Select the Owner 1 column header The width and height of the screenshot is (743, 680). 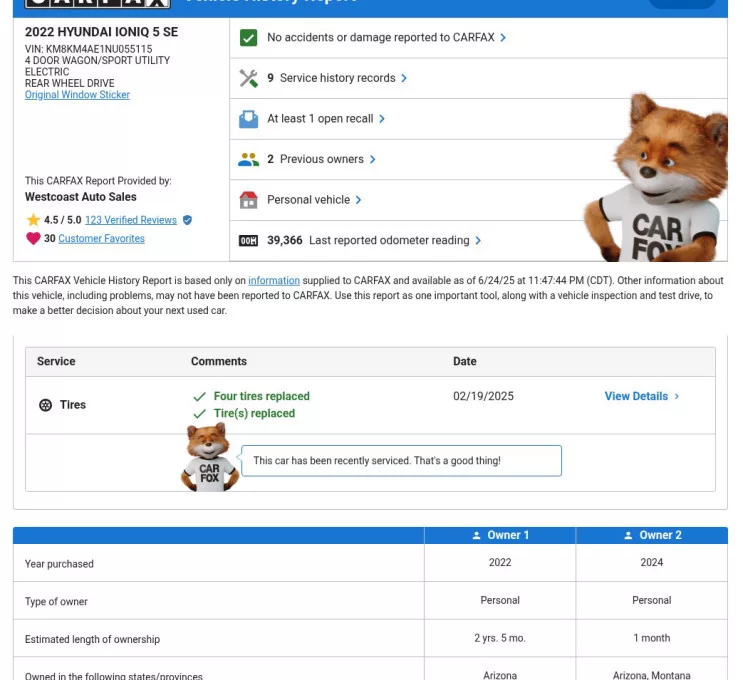tap(500, 535)
